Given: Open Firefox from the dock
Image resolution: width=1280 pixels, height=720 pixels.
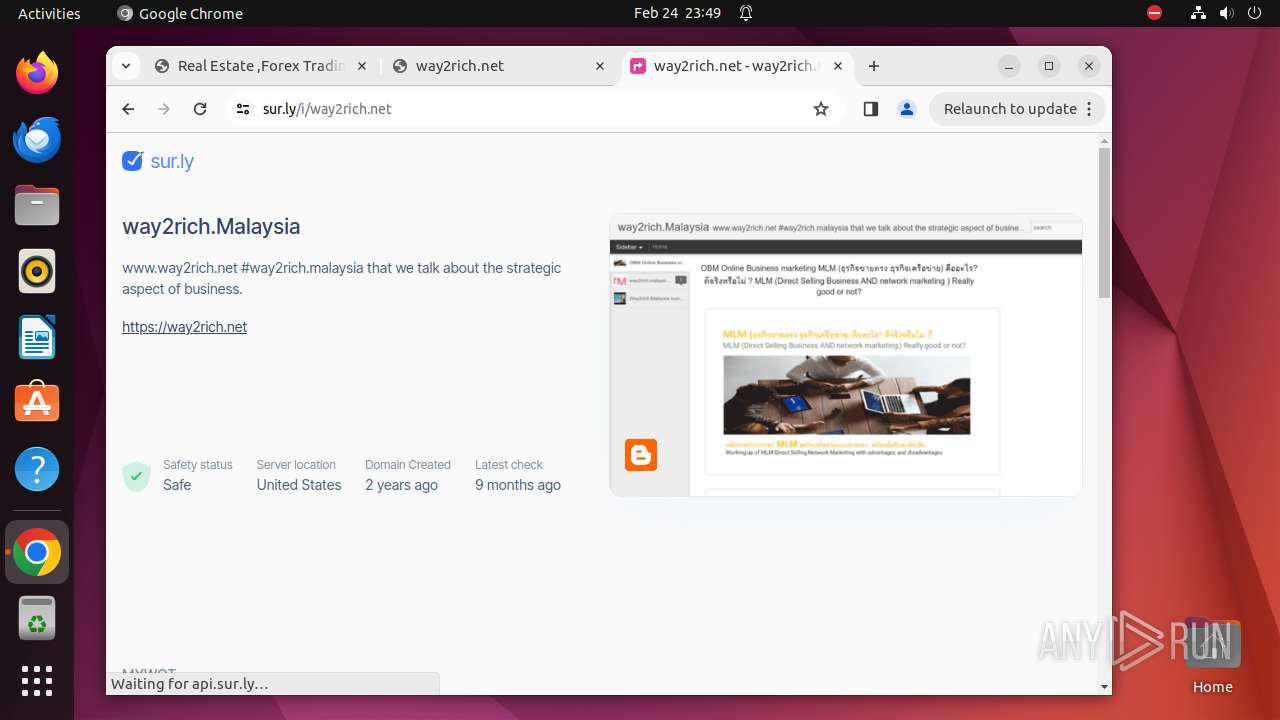Looking at the screenshot, I should click(37, 73).
